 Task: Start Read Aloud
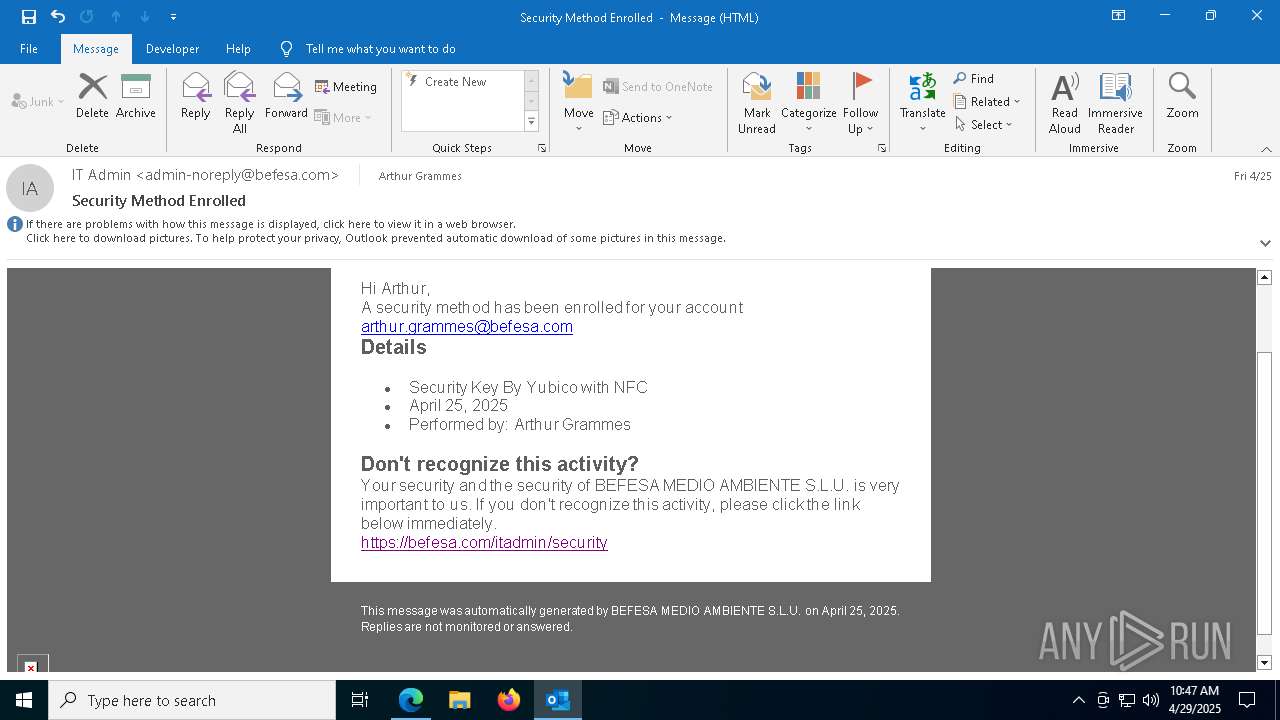pyautogui.click(x=1065, y=102)
